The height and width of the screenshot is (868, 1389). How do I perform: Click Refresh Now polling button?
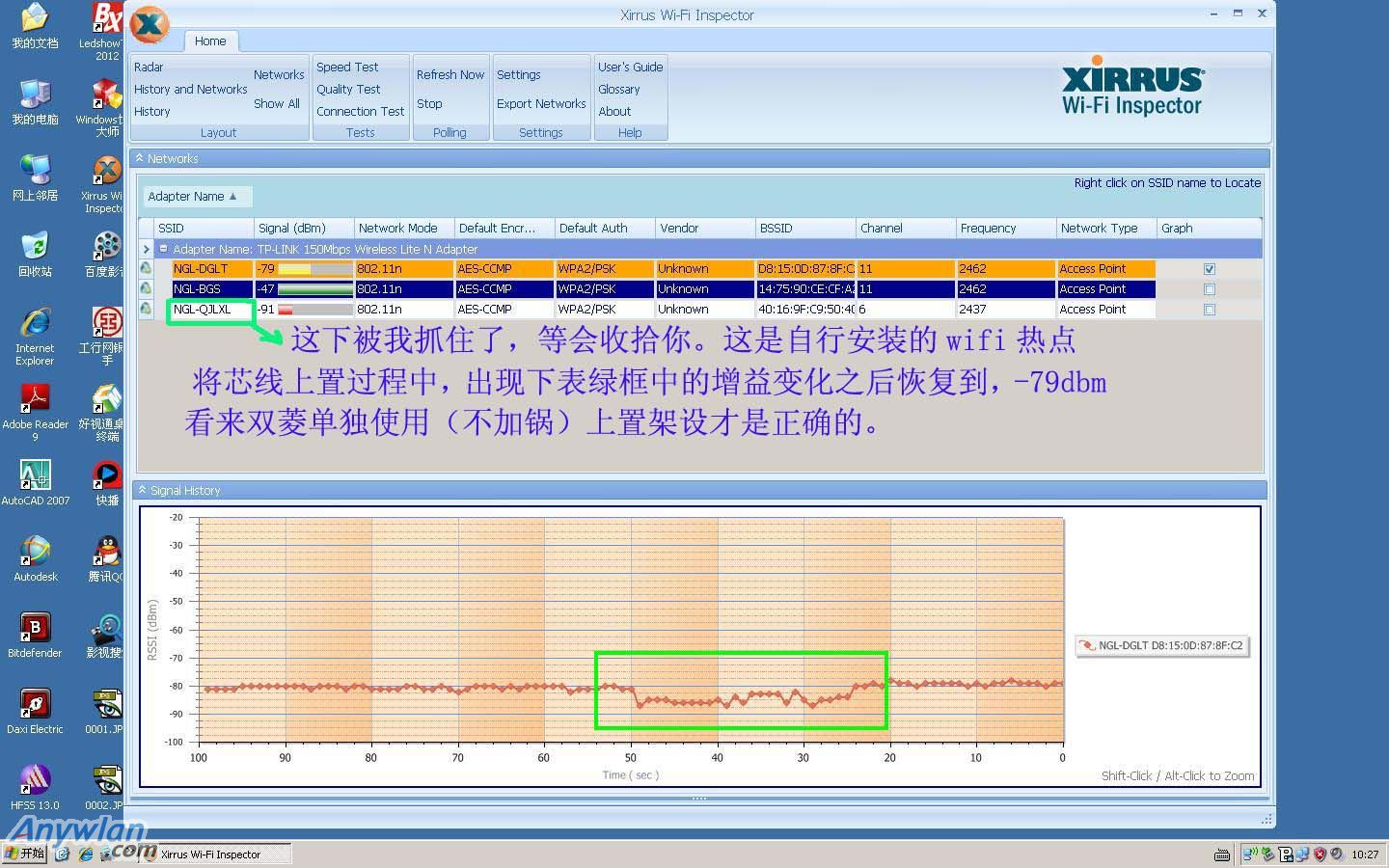coord(450,74)
